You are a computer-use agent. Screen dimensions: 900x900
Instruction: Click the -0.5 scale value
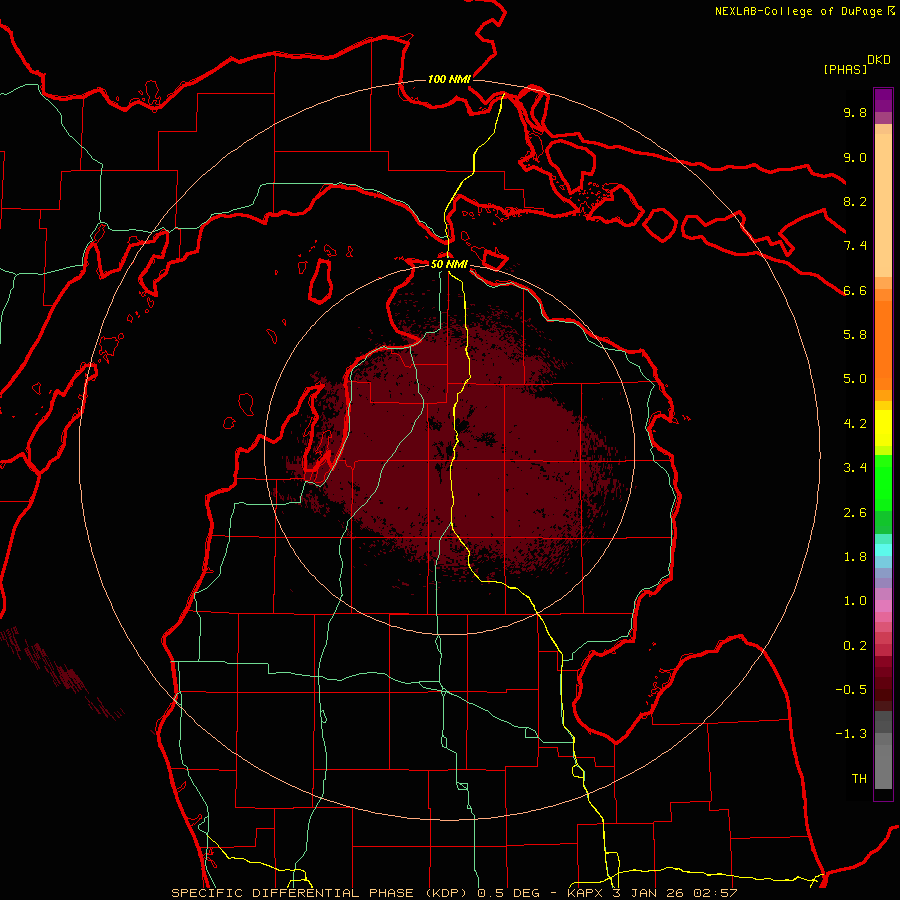click(x=851, y=689)
